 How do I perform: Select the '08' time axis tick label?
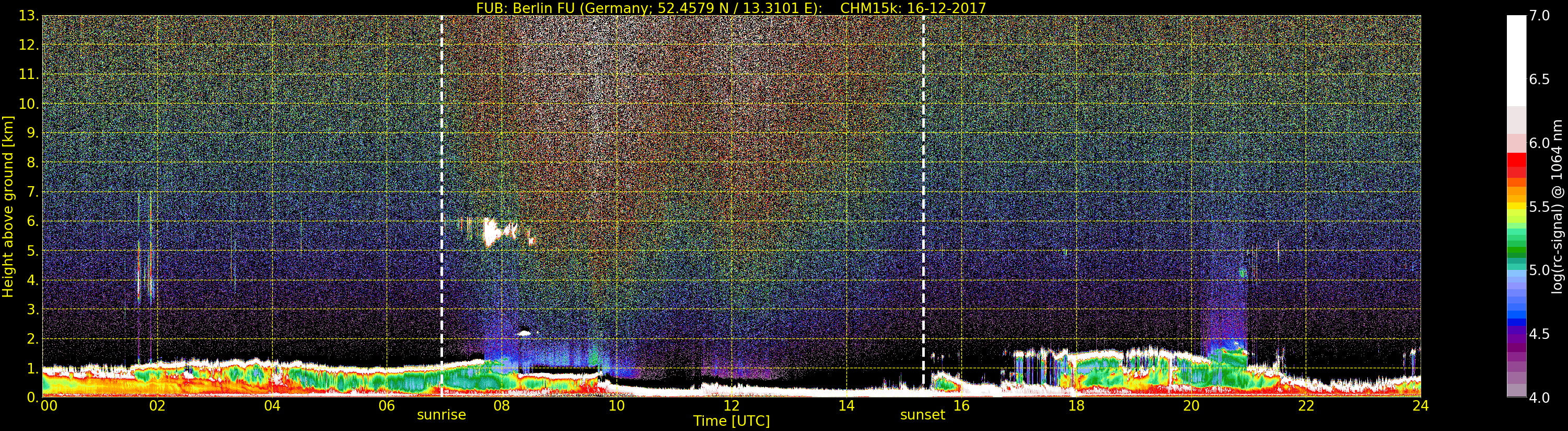click(502, 406)
